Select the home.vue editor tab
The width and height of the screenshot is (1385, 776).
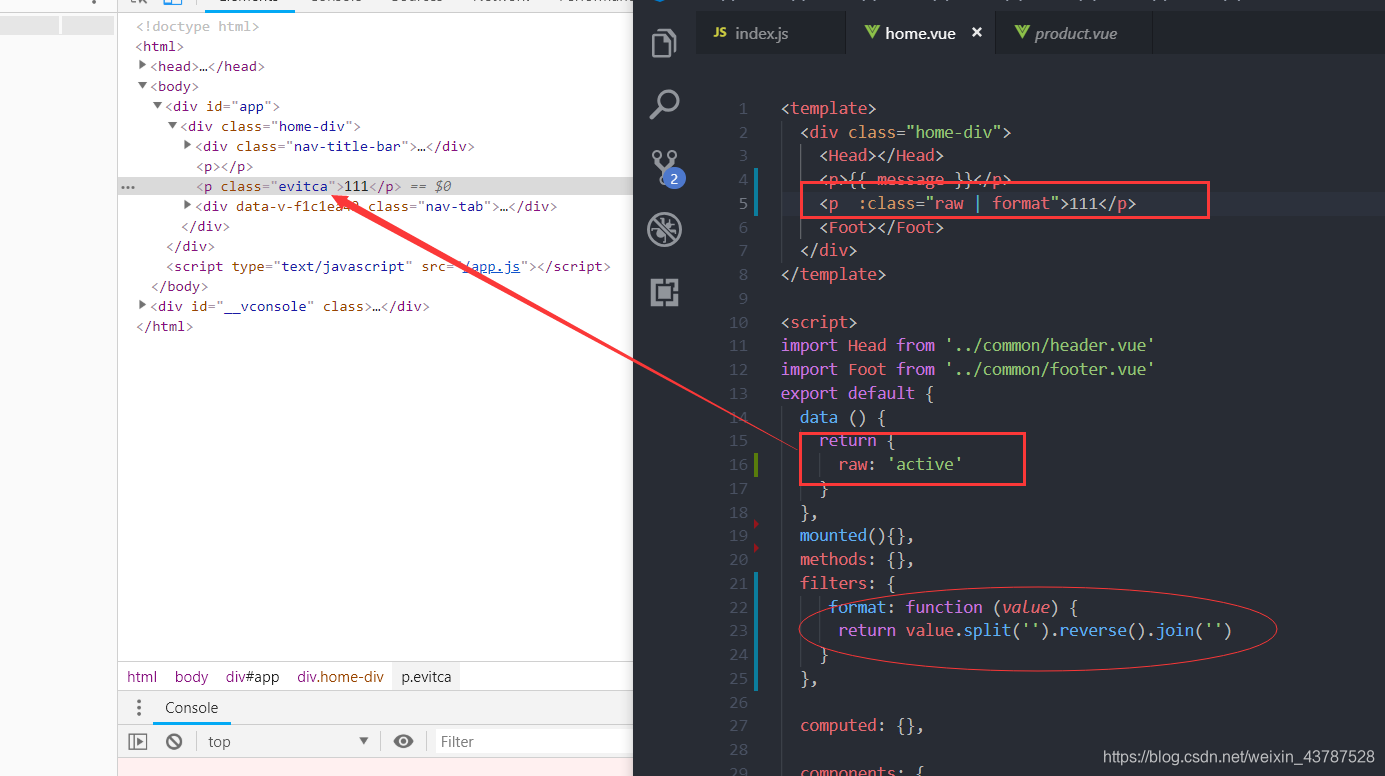pos(920,33)
